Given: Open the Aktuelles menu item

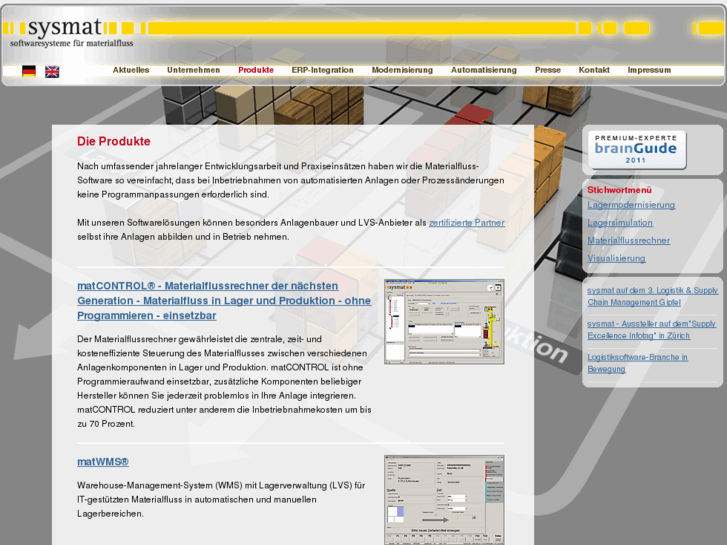Looking at the screenshot, I should pyautogui.click(x=131, y=70).
